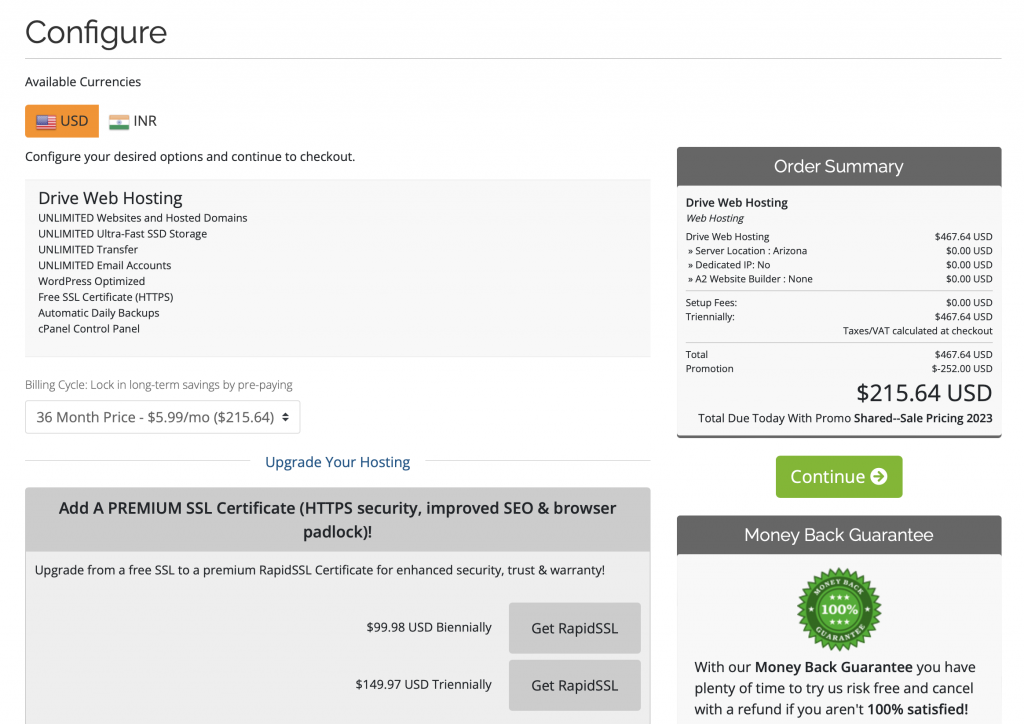Click the Promotion discount line
1024x724 pixels.
(x=838, y=369)
